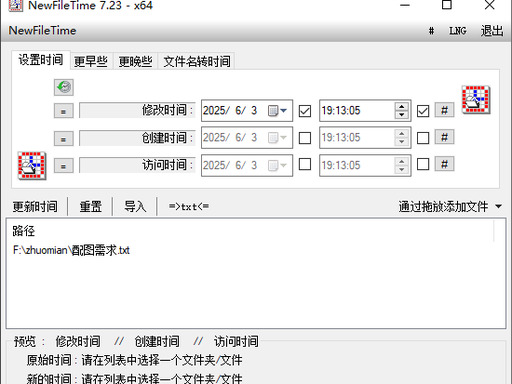Click the 导入 import button
Image resolution: width=512 pixels, height=384 pixels.
[135, 207]
